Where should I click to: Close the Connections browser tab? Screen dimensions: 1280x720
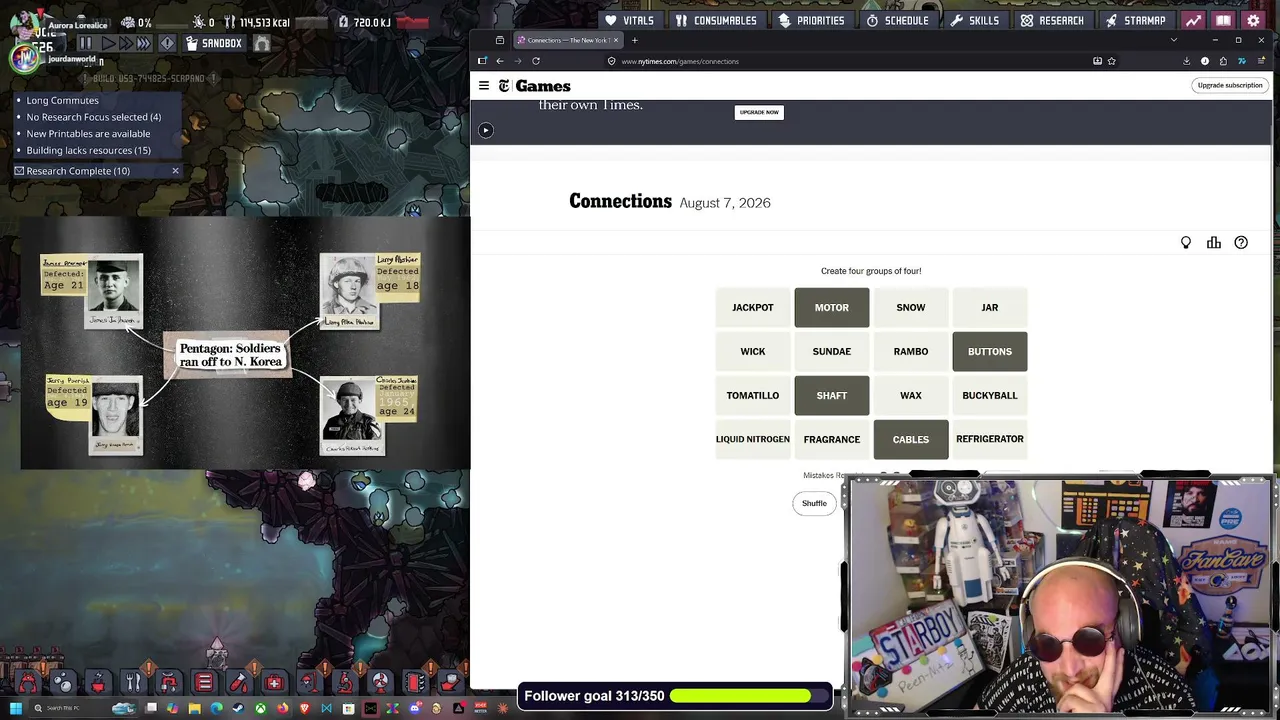tap(616, 40)
